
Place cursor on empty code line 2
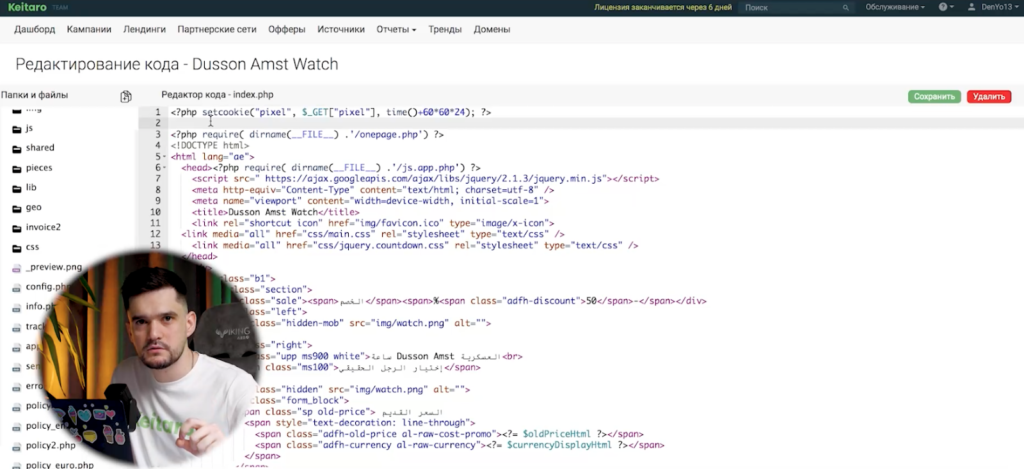(x=594, y=123)
